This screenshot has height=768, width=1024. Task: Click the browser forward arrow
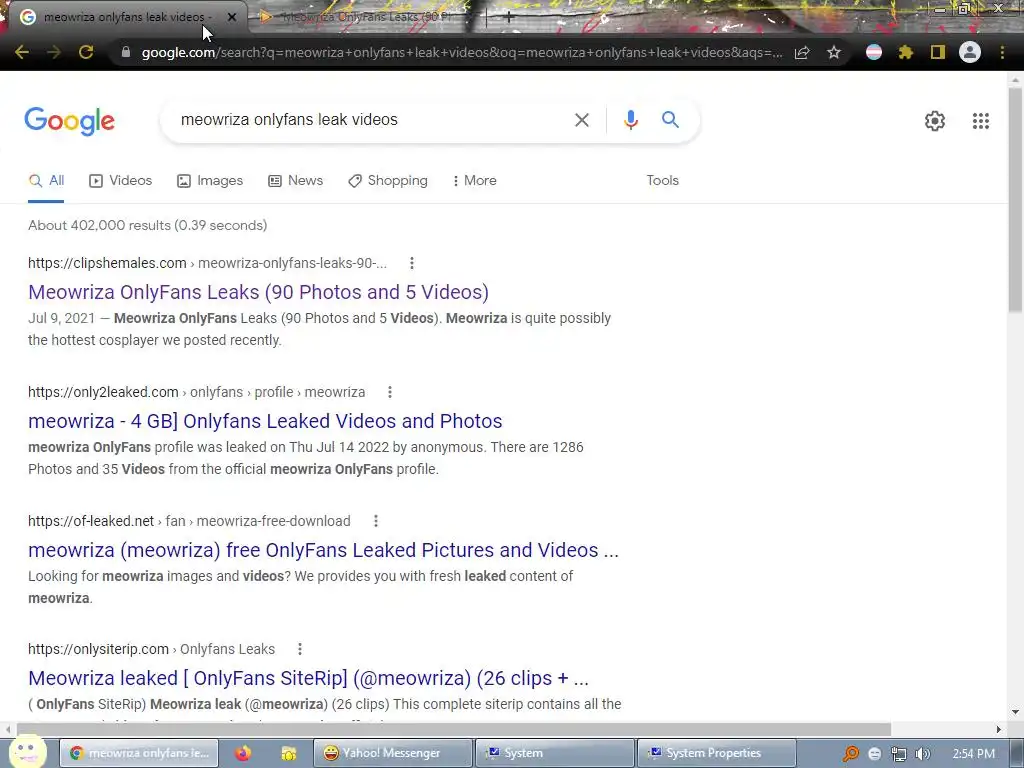(54, 52)
